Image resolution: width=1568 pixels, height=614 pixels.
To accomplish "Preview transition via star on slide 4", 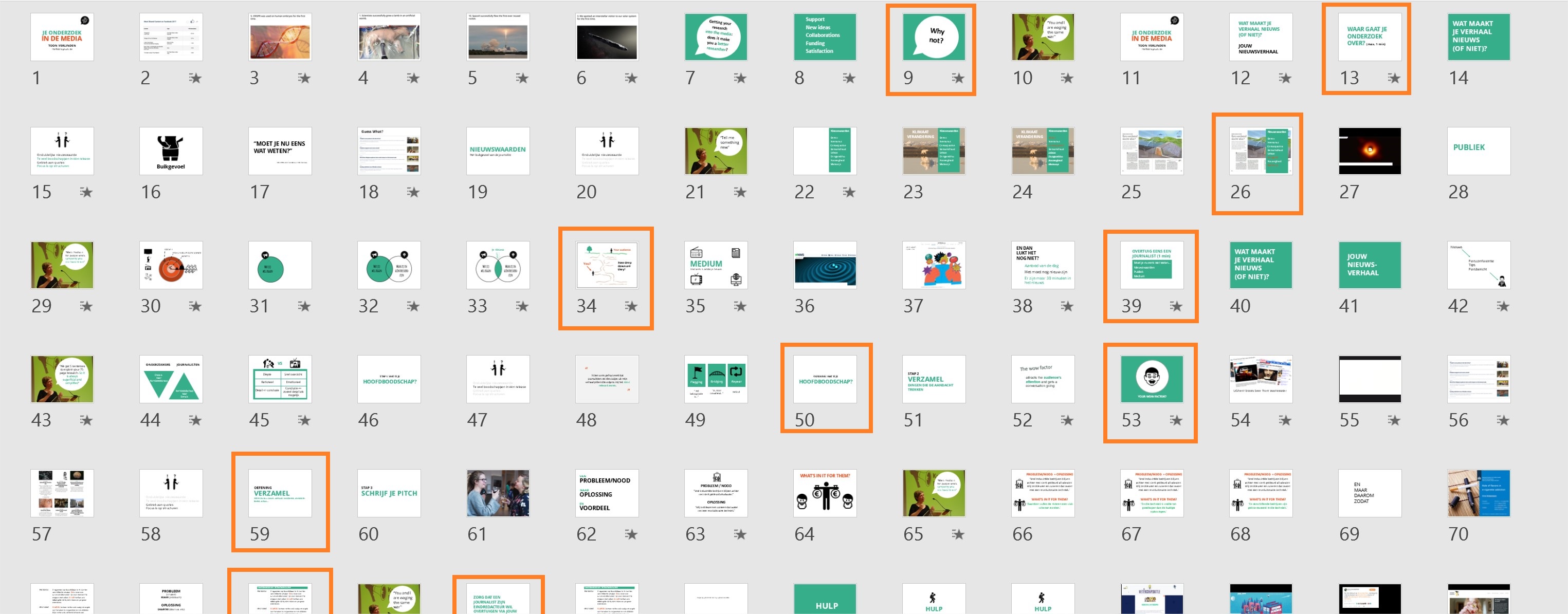I will (413, 78).
